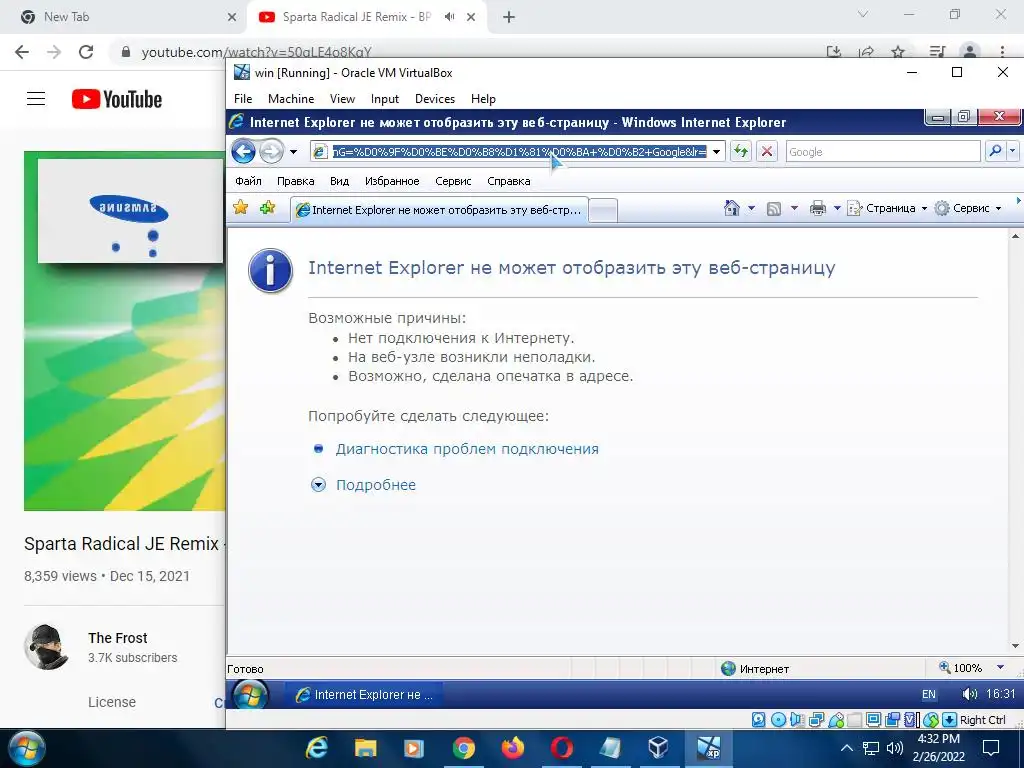The width and height of the screenshot is (1024, 768).
Task: Open File Explorer from the Windows taskbar
Action: click(365, 748)
